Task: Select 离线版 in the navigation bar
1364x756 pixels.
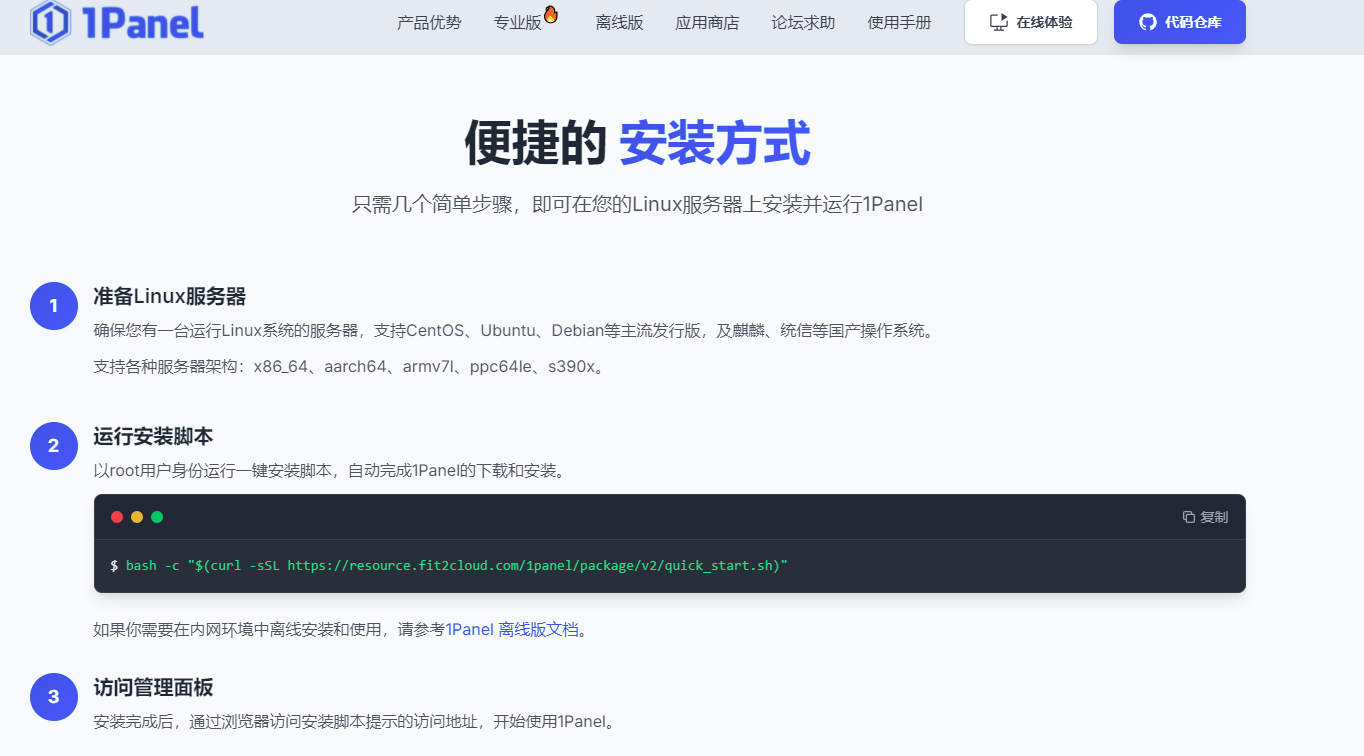Action: click(619, 22)
